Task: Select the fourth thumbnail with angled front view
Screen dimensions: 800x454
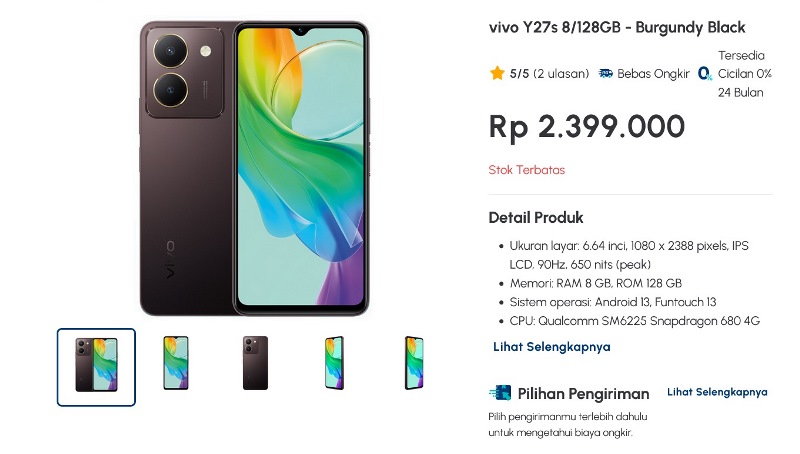Action: pos(335,363)
